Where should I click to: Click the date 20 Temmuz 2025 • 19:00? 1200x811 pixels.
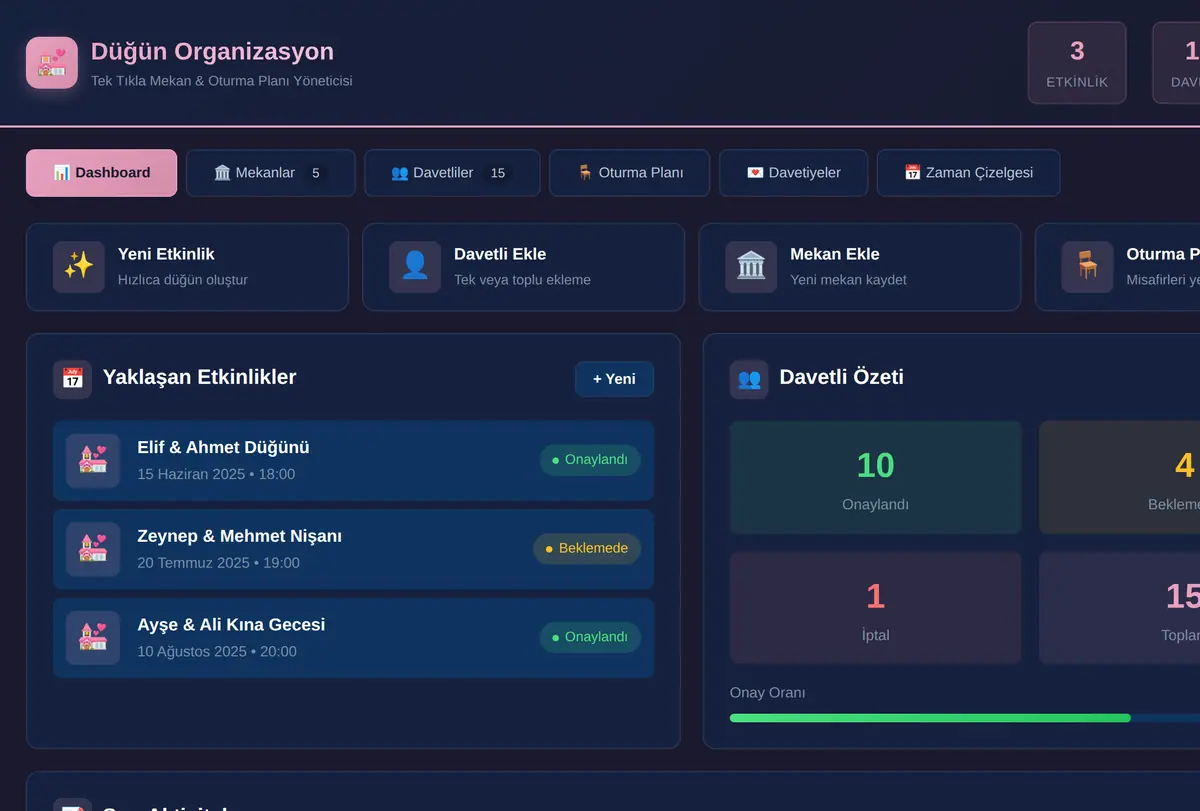[219, 563]
